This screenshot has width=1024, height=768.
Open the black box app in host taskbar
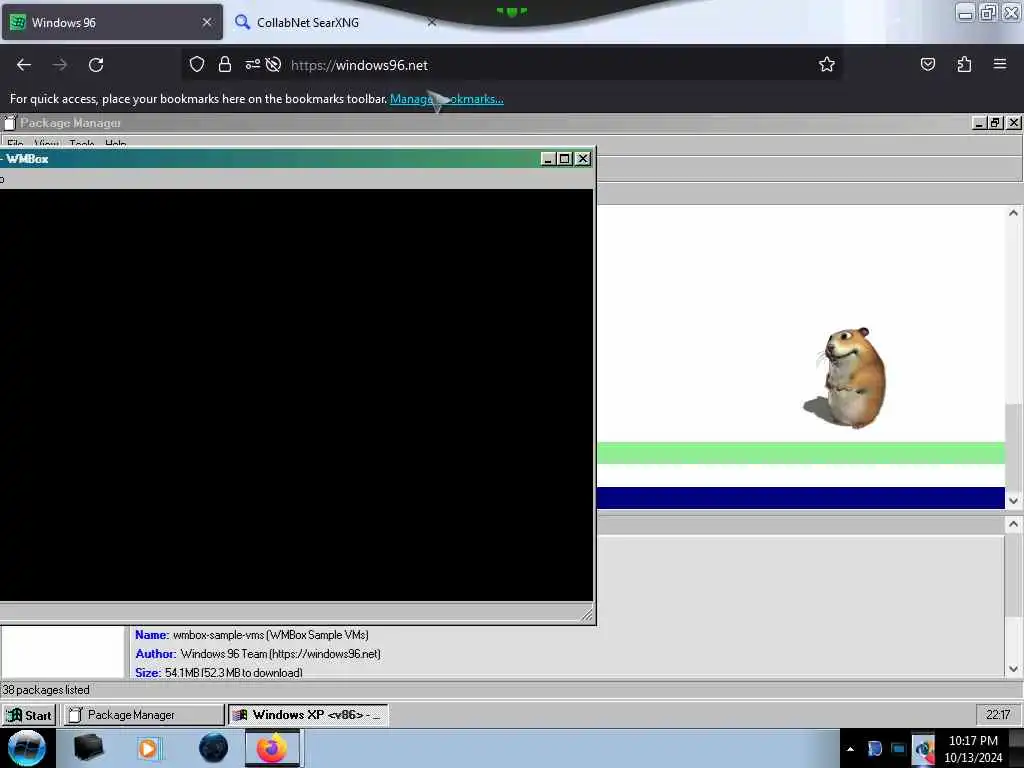pyautogui.click(x=89, y=748)
